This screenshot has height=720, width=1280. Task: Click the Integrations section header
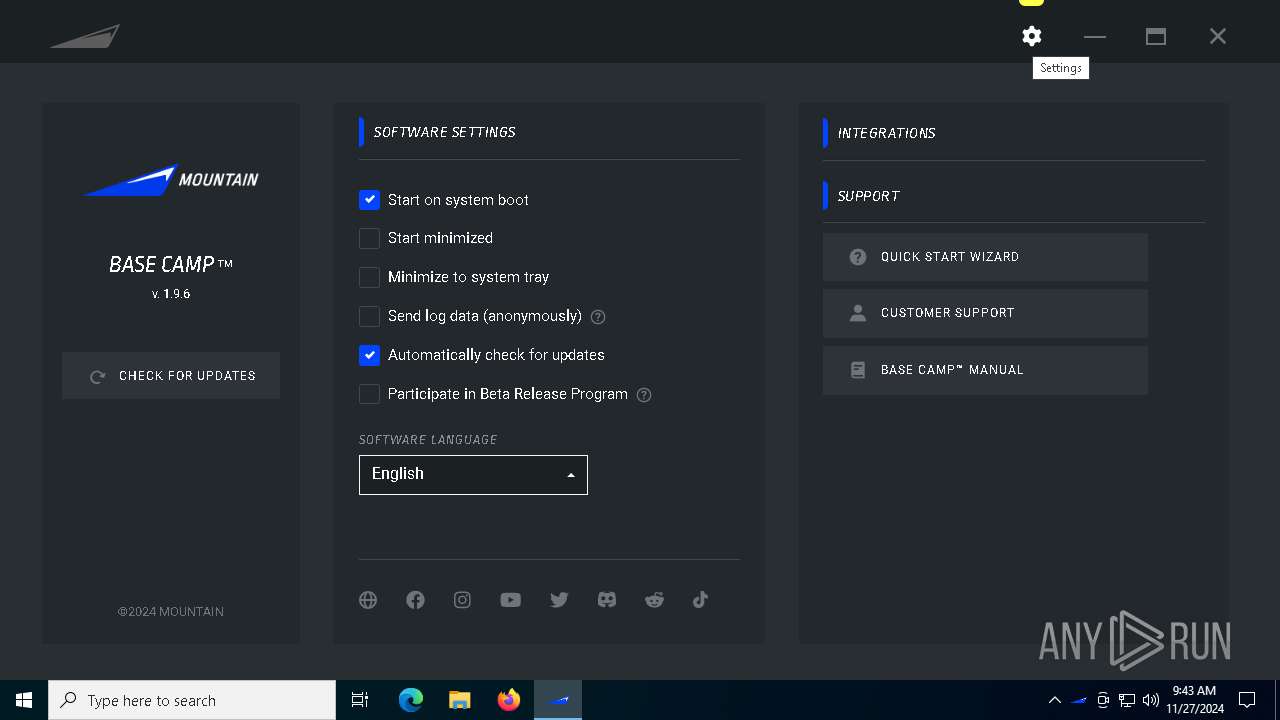coord(886,133)
